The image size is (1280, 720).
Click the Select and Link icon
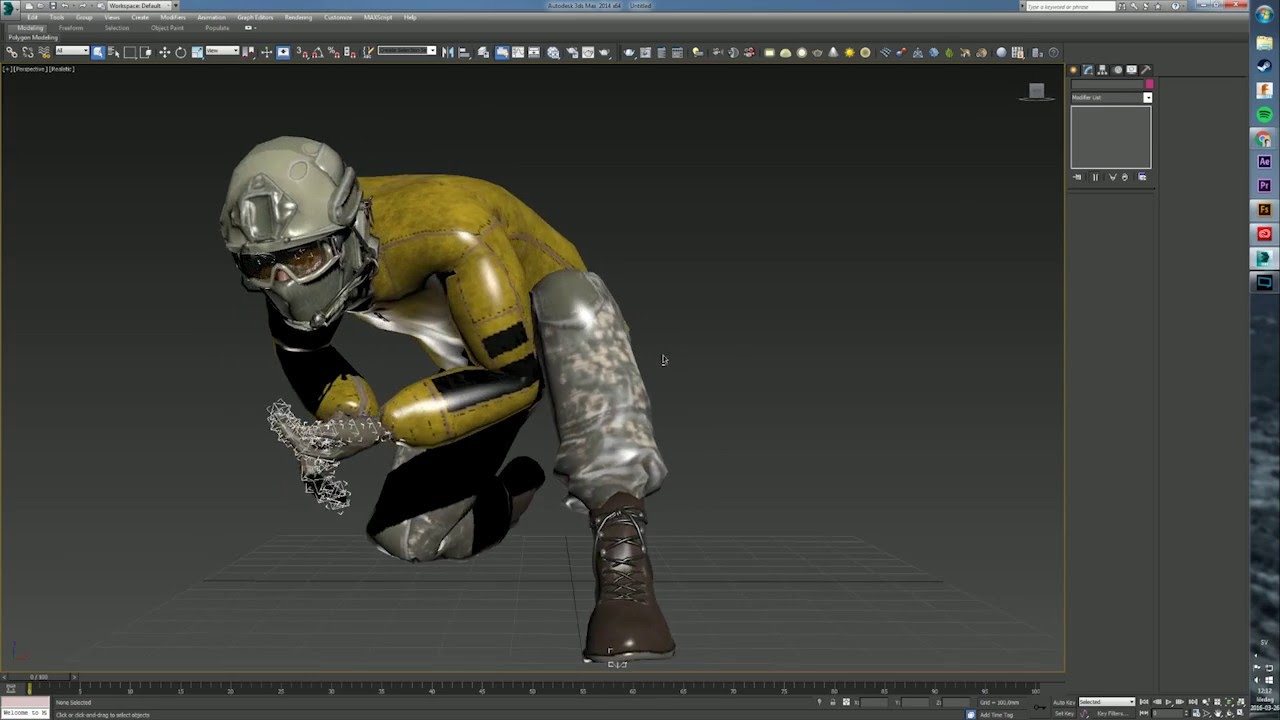12,52
